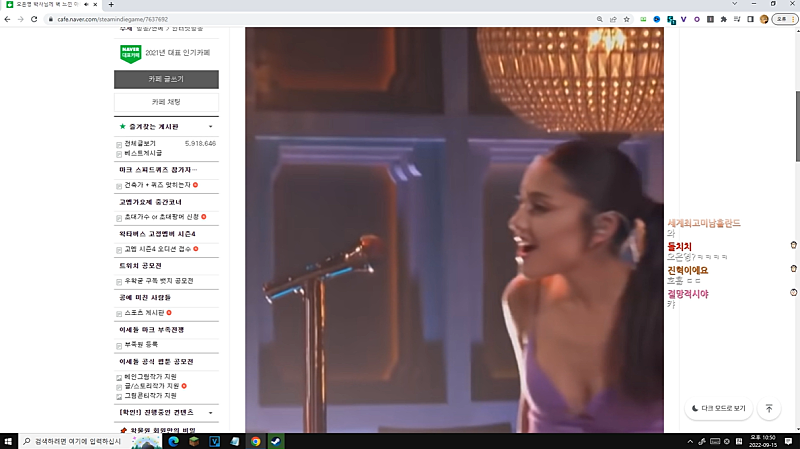
Task: Collapse the 즐겨찾는 게시판 dropdown arrow
Action: click(211, 127)
